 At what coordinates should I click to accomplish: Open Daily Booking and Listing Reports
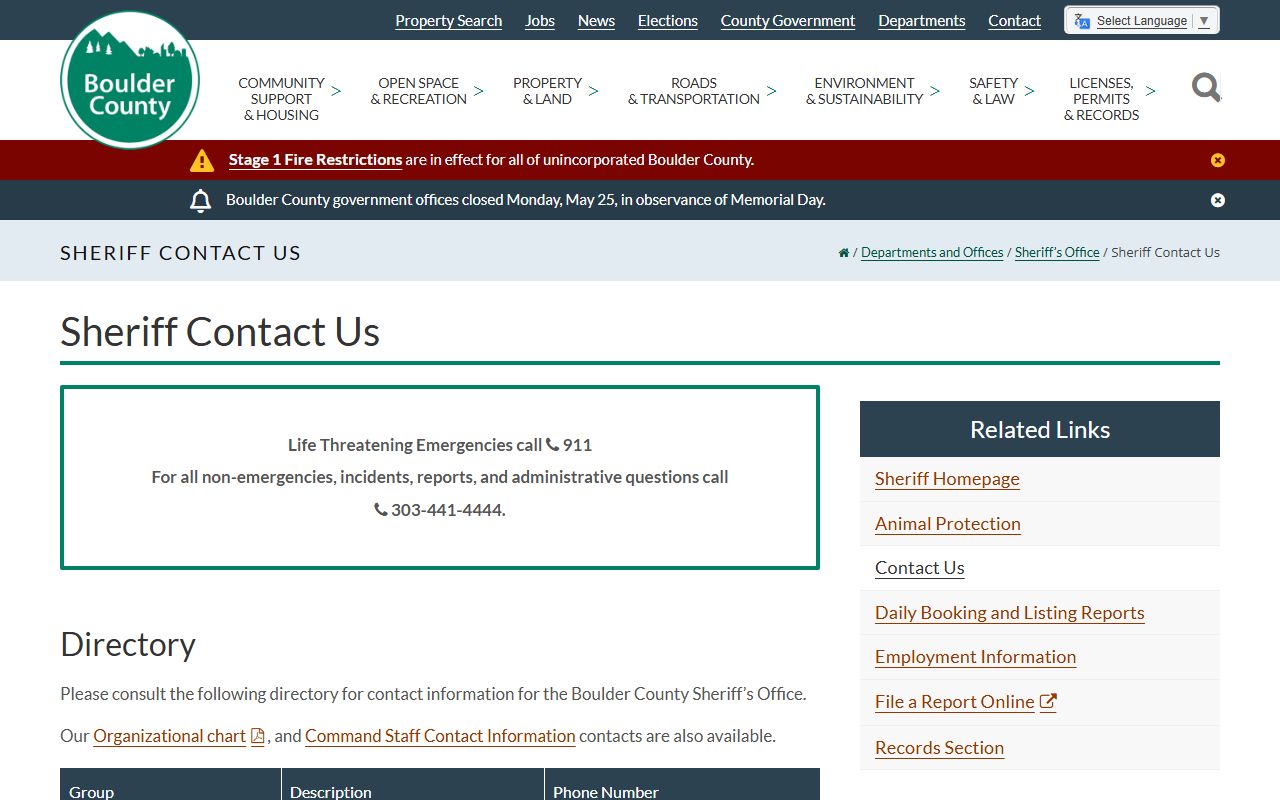1010,613
